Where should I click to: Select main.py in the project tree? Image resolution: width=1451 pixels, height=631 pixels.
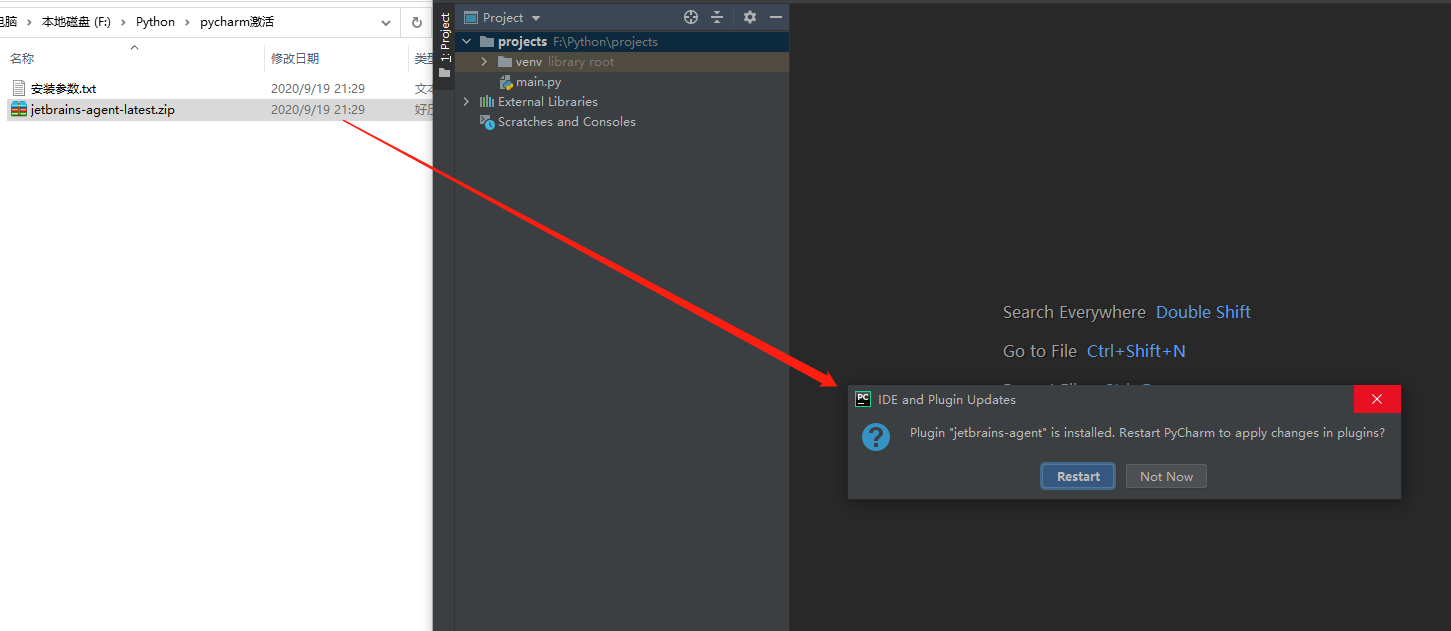(538, 82)
